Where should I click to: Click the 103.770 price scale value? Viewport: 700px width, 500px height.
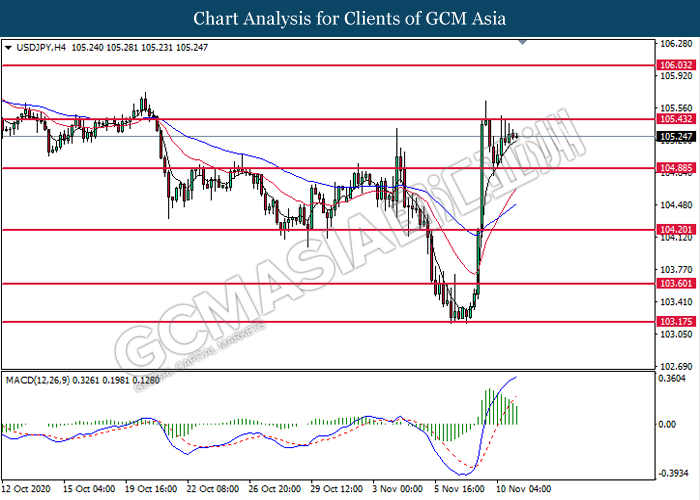click(x=676, y=270)
